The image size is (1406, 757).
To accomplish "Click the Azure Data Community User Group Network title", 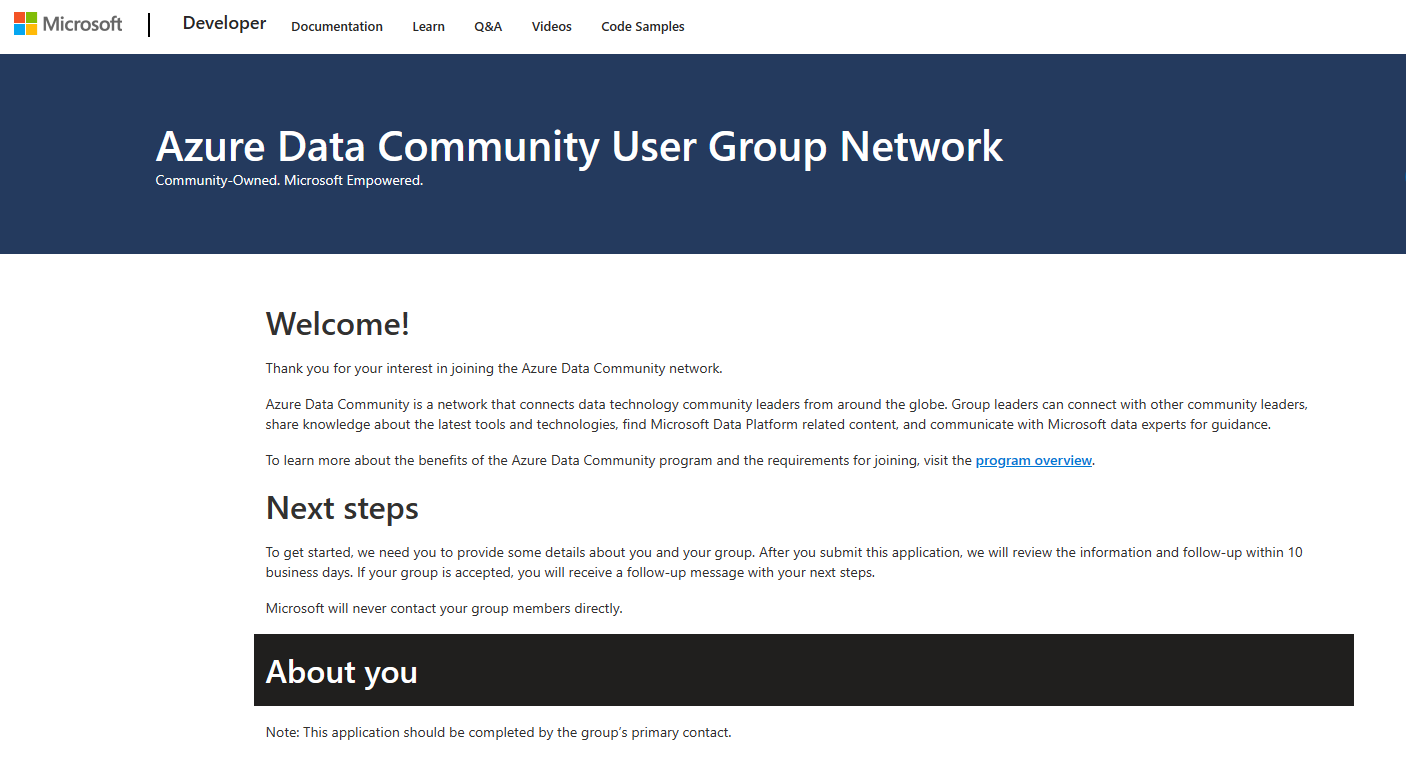I will point(579,146).
